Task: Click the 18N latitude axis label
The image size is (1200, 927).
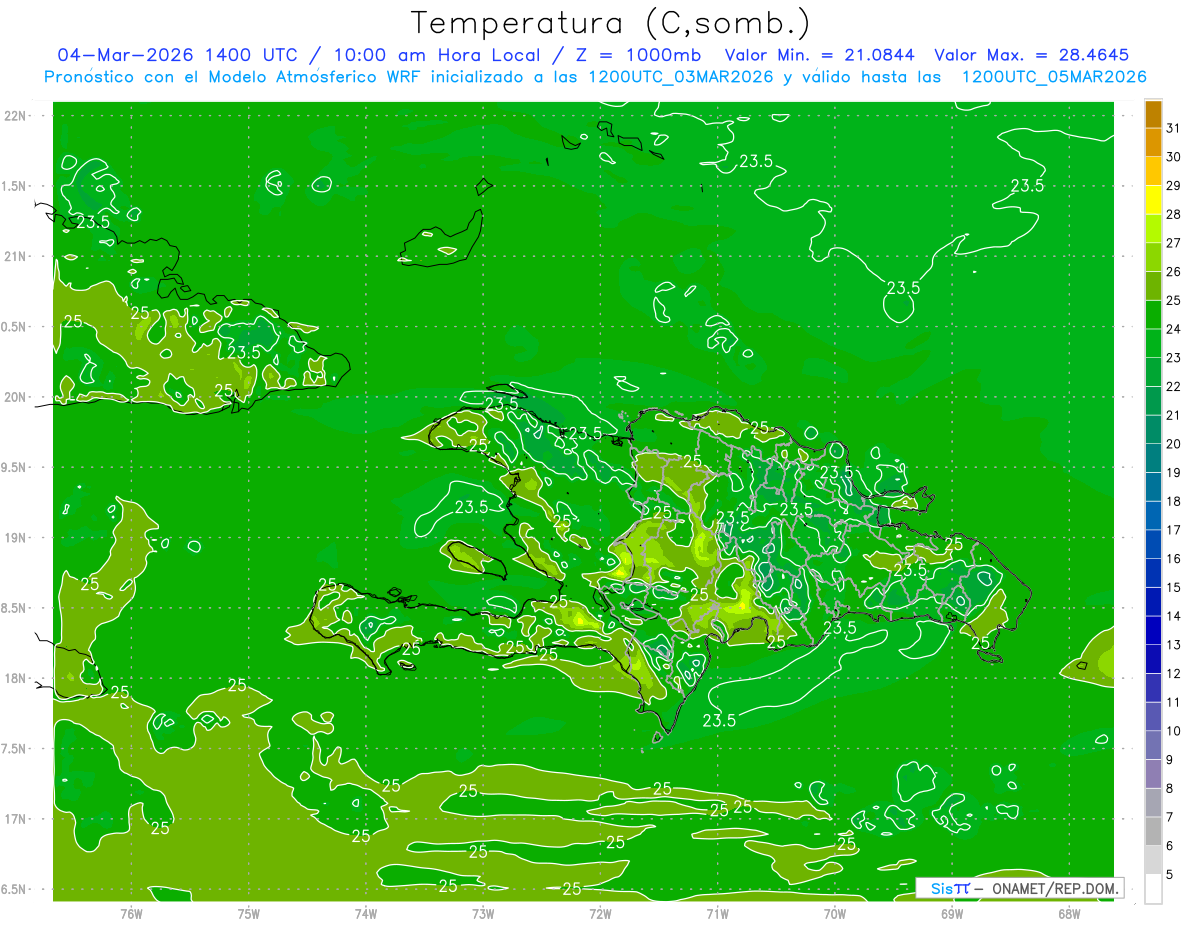Action: click(x=17, y=679)
